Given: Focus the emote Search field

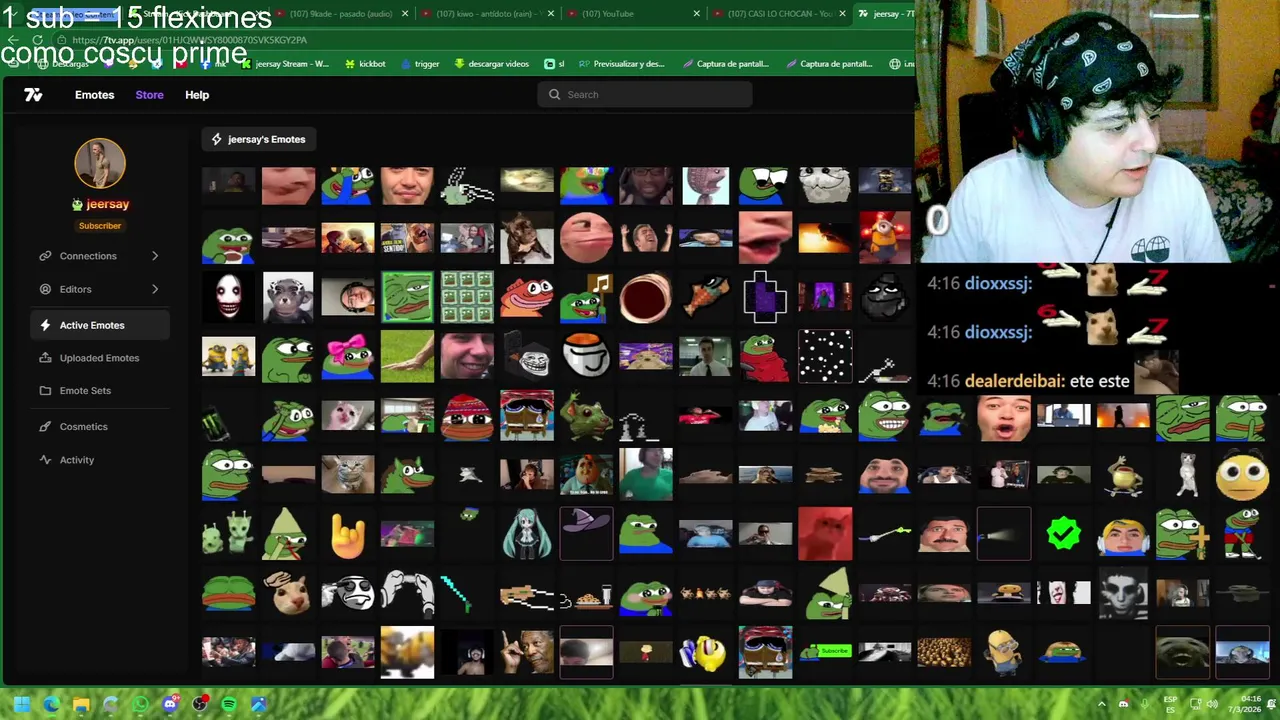Looking at the screenshot, I should click(x=644, y=94).
